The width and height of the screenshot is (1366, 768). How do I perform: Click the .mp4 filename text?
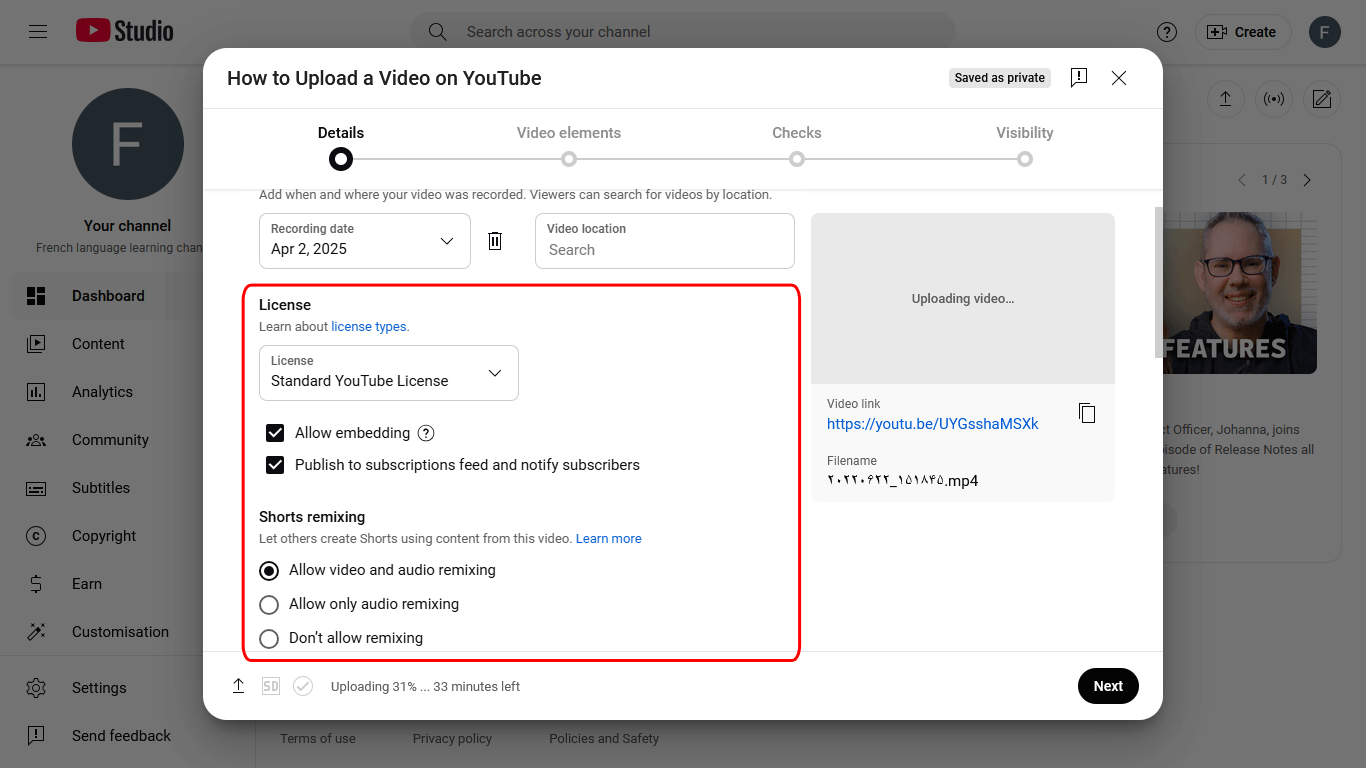[902, 481]
